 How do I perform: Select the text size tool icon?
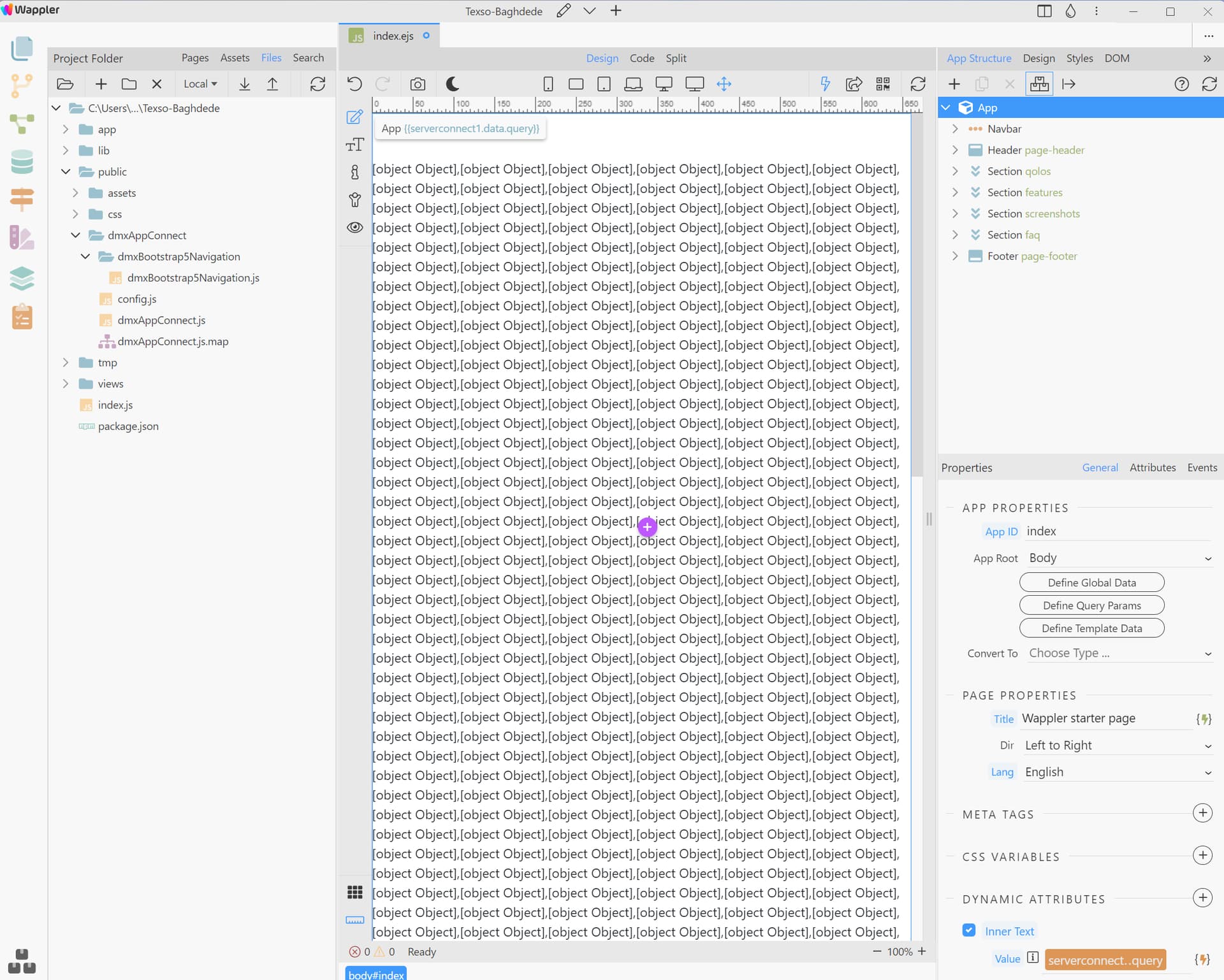pyautogui.click(x=354, y=145)
